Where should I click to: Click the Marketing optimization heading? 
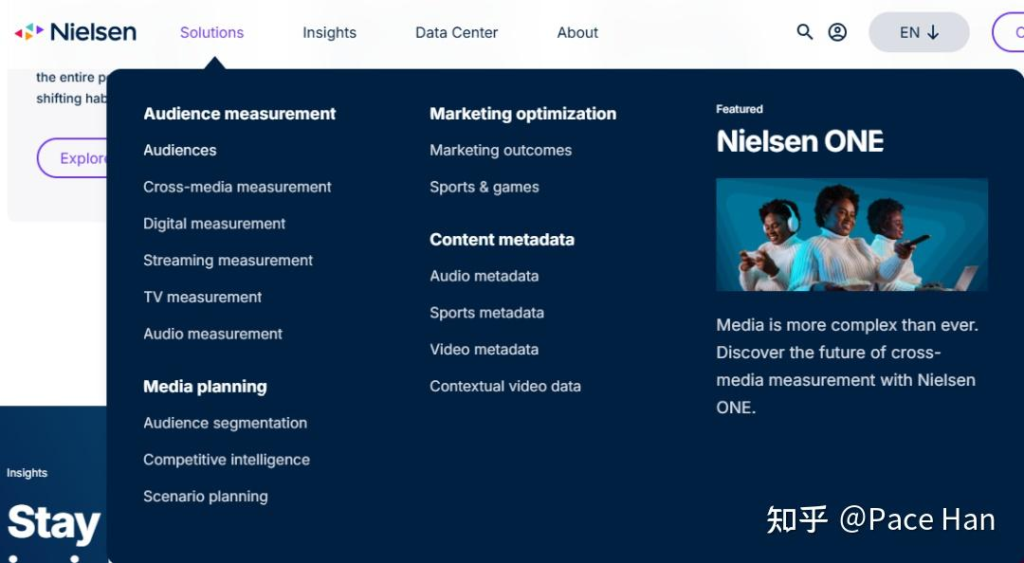coord(523,114)
